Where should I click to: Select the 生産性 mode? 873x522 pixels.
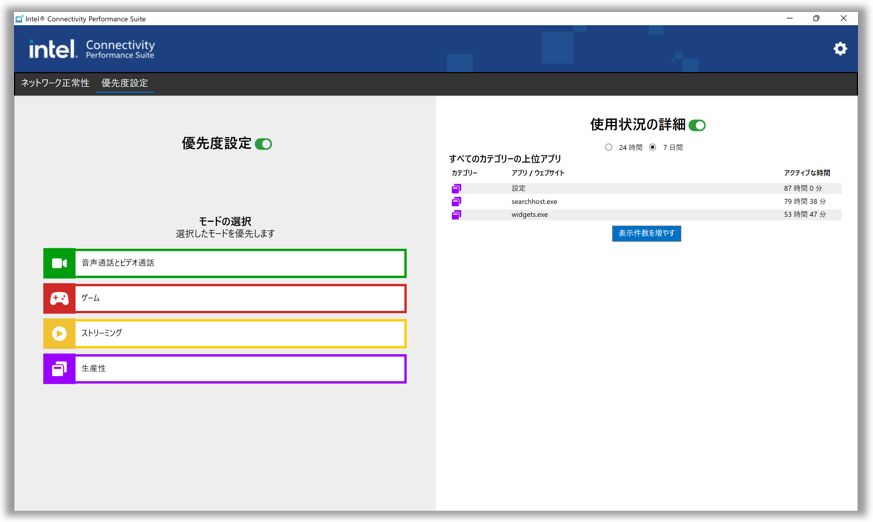[x=225, y=368]
